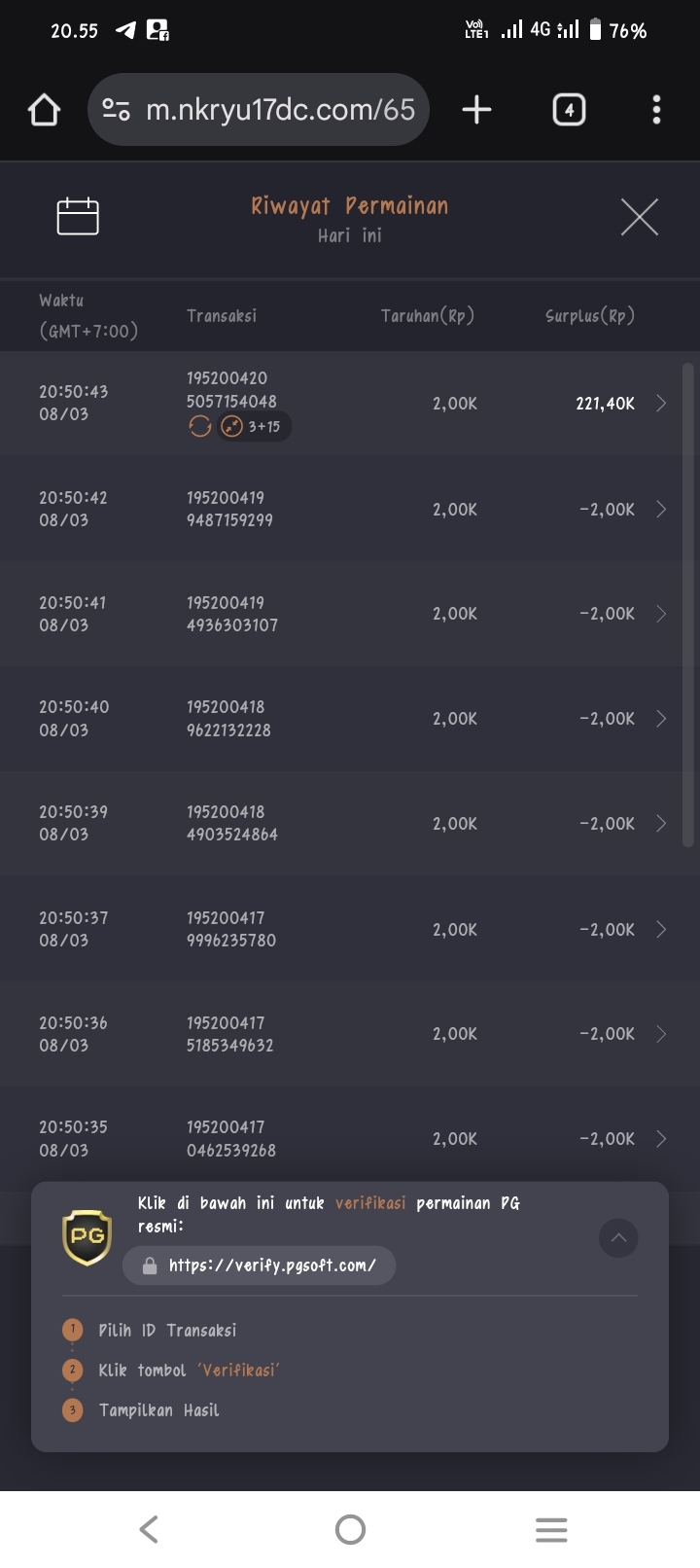Collapse the PG verification panel

point(618,1238)
